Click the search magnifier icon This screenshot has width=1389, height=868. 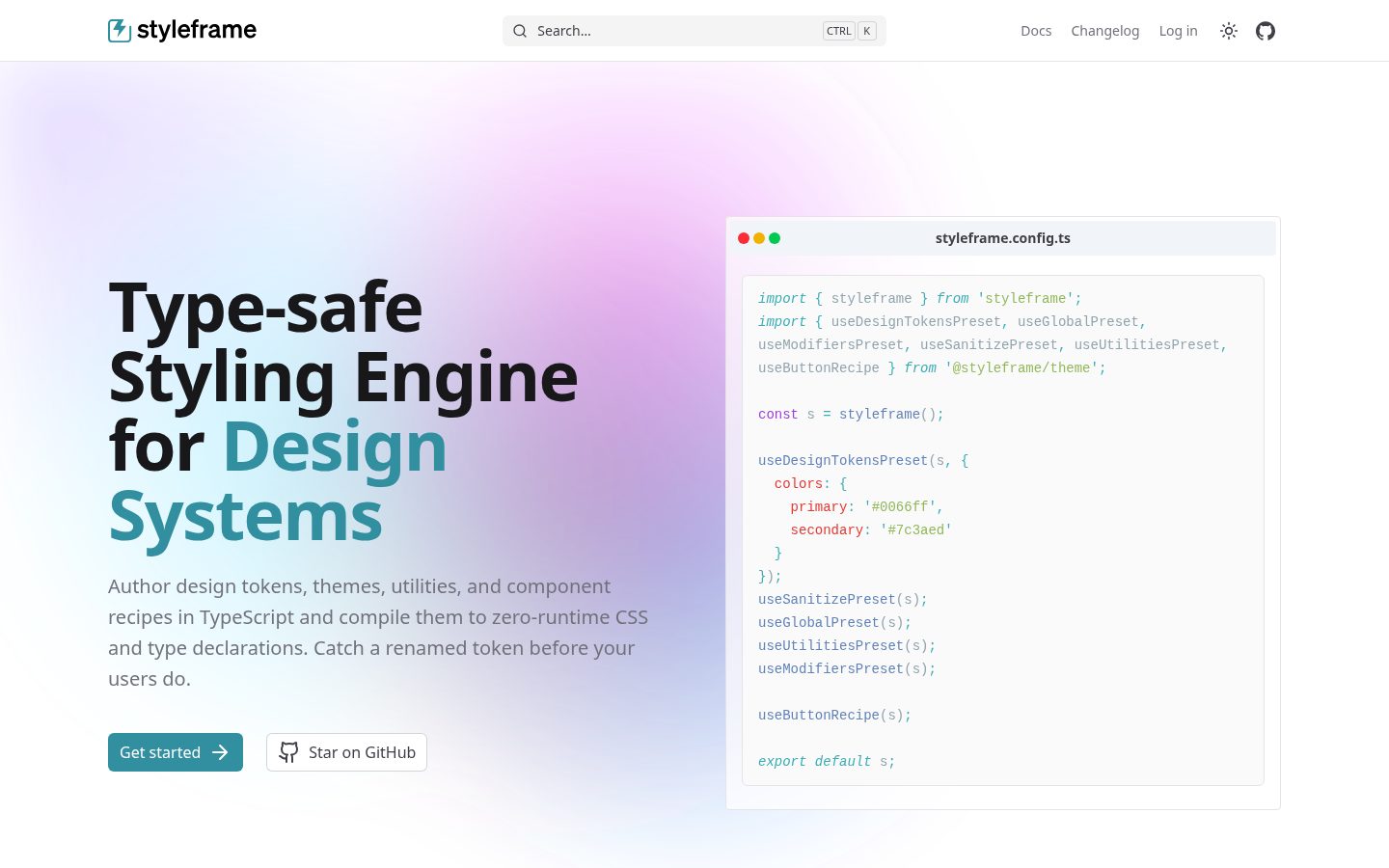click(520, 31)
